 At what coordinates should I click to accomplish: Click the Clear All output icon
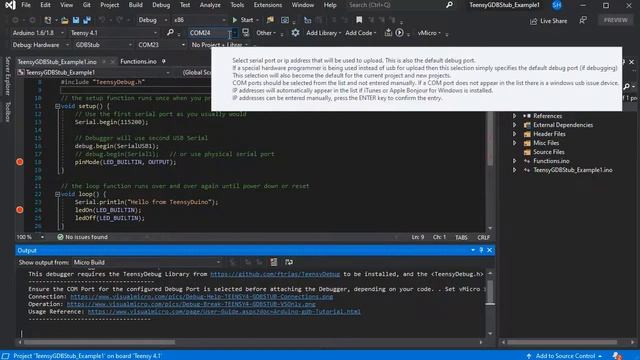pos(273,262)
